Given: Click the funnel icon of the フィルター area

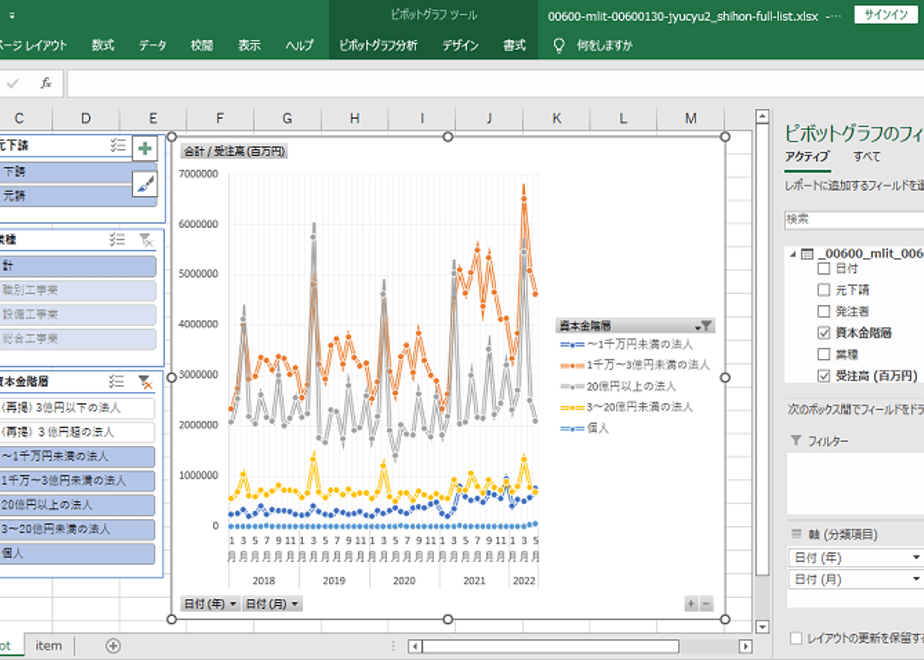Looking at the screenshot, I should click(x=796, y=440).
